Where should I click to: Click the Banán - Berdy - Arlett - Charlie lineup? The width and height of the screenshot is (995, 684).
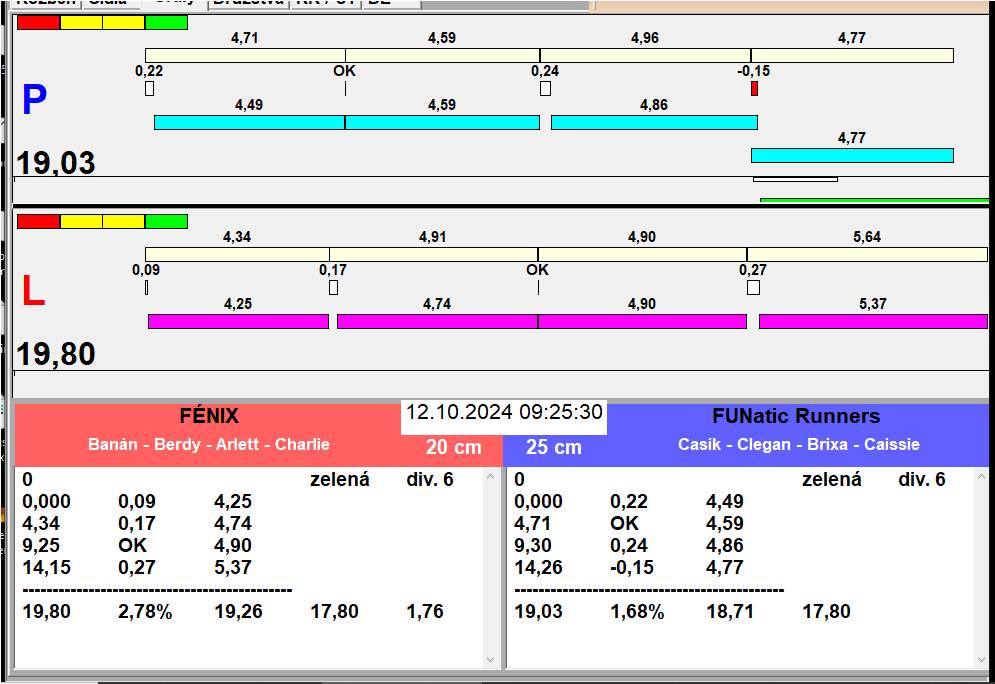(x=209, y=444)
